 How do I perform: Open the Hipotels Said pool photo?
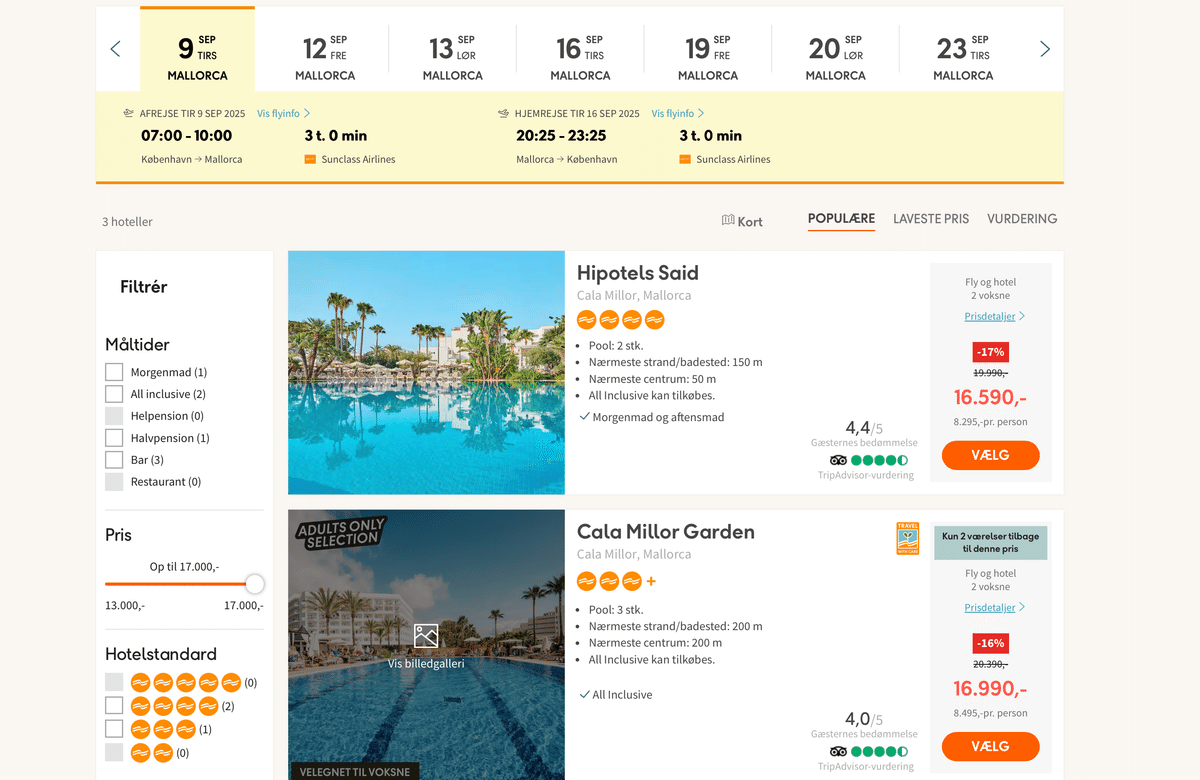426,372
